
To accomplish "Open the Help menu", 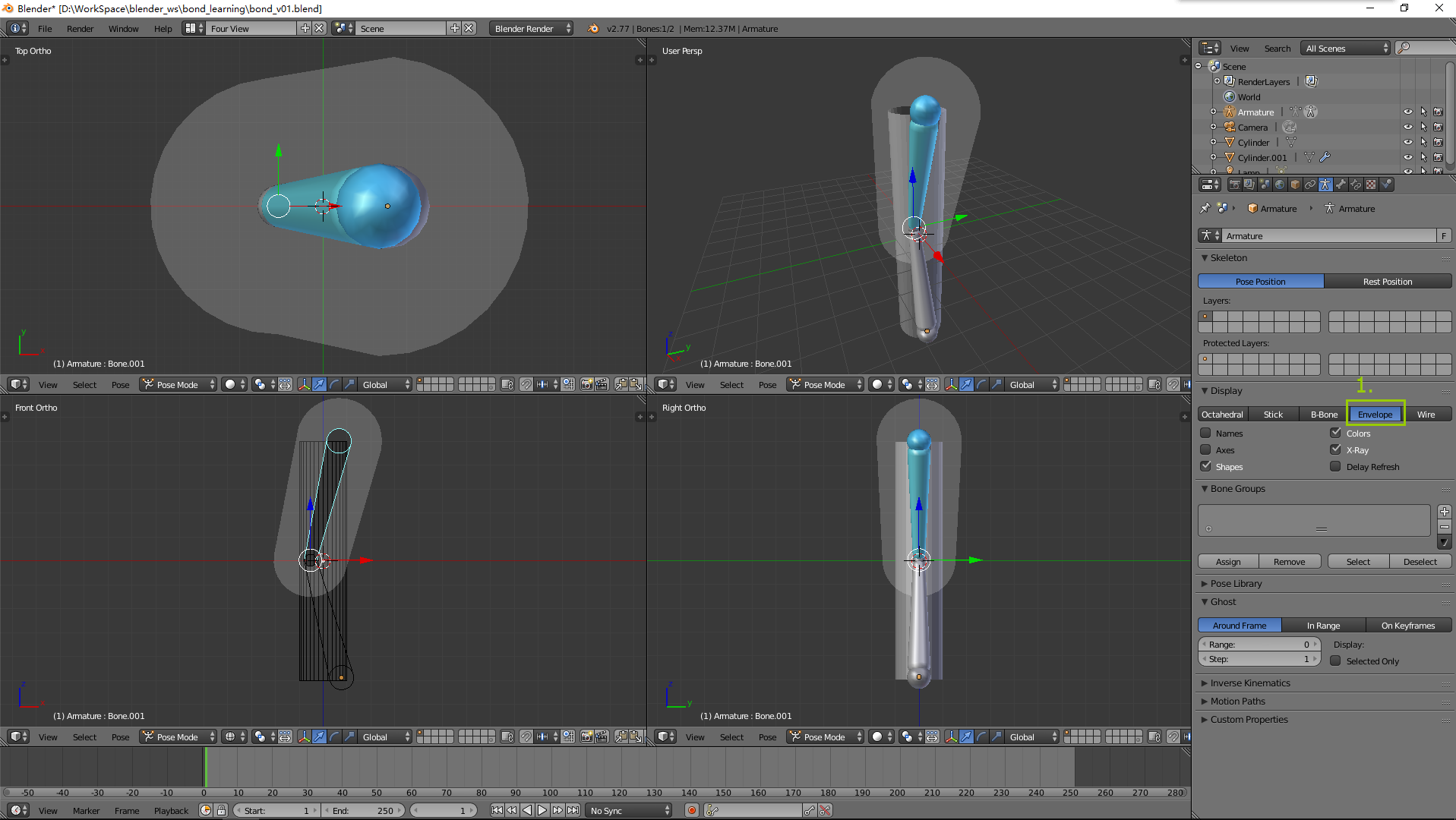I will [163, 28].
